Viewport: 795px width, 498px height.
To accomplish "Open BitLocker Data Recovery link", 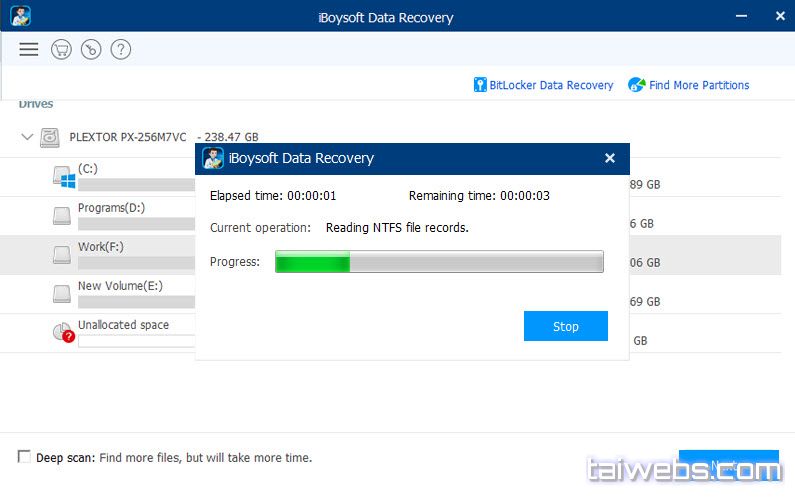I will click(551, 85).
